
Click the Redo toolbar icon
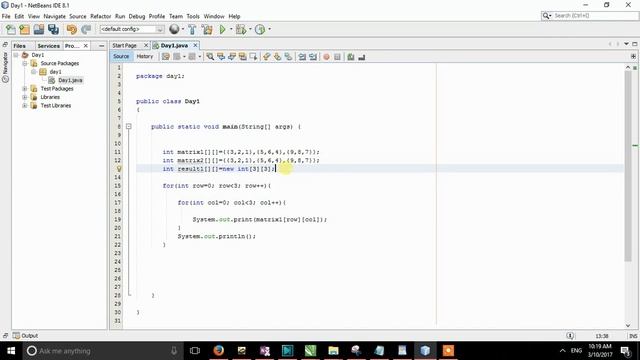coord(86,29)
